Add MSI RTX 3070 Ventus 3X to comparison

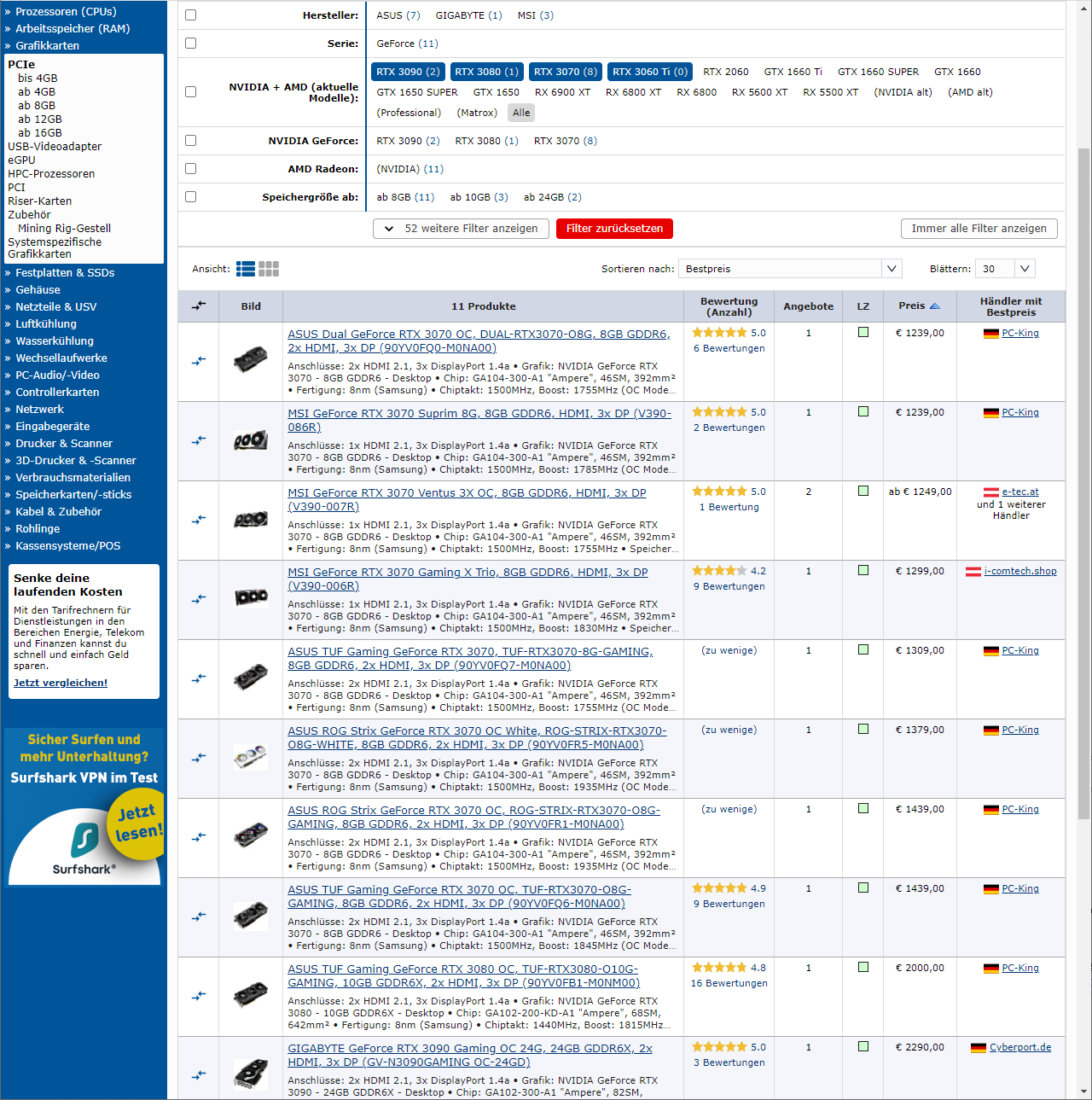pos(199,520)
